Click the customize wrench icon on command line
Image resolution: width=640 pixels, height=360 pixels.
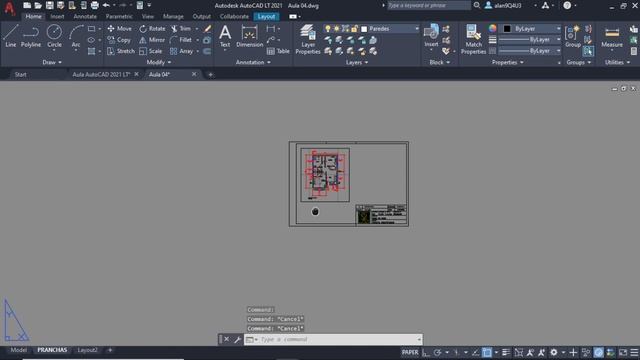pos(237,339)
